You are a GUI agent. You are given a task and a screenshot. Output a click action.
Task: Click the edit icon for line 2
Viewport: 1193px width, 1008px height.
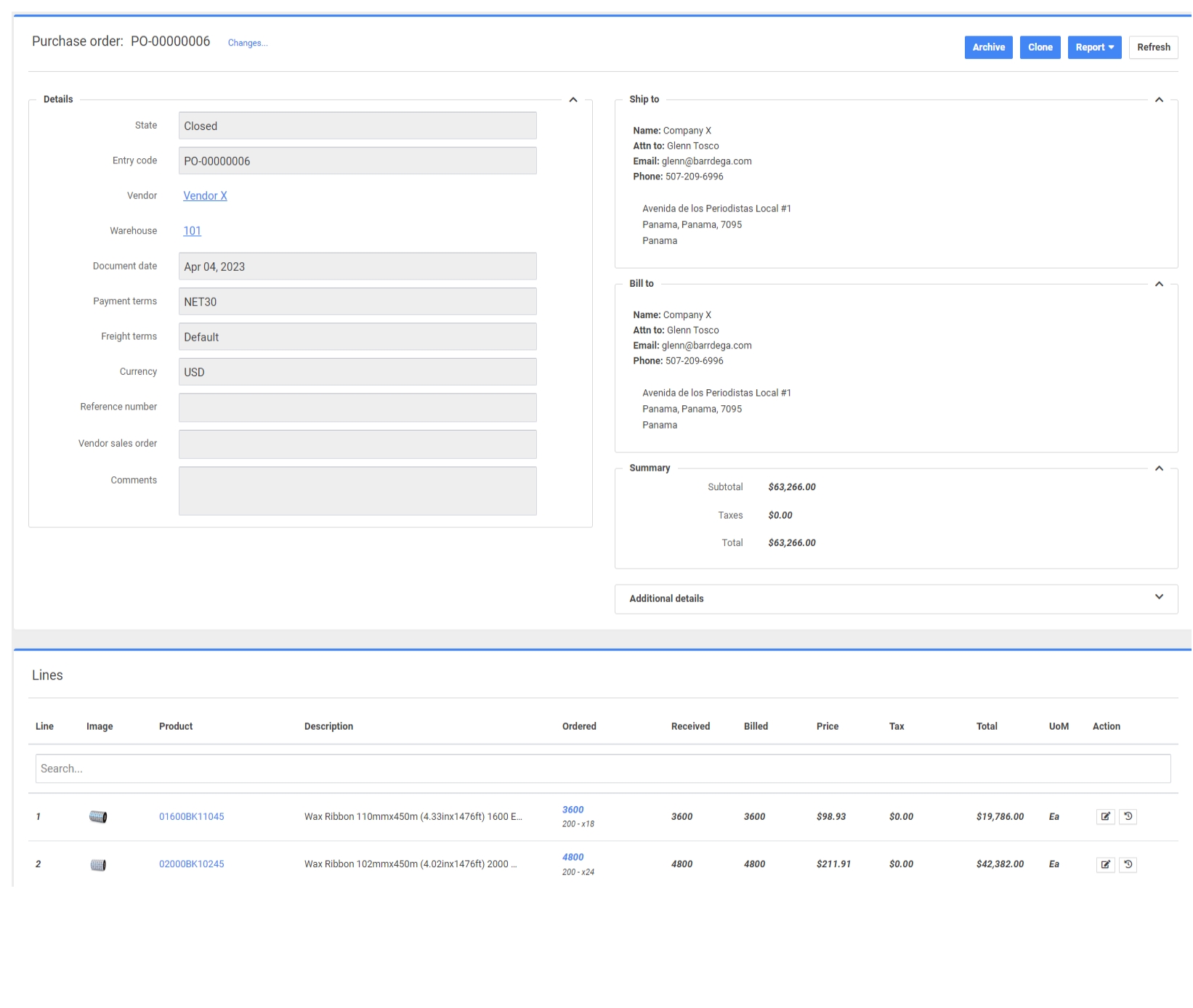tap(1105, 864)
